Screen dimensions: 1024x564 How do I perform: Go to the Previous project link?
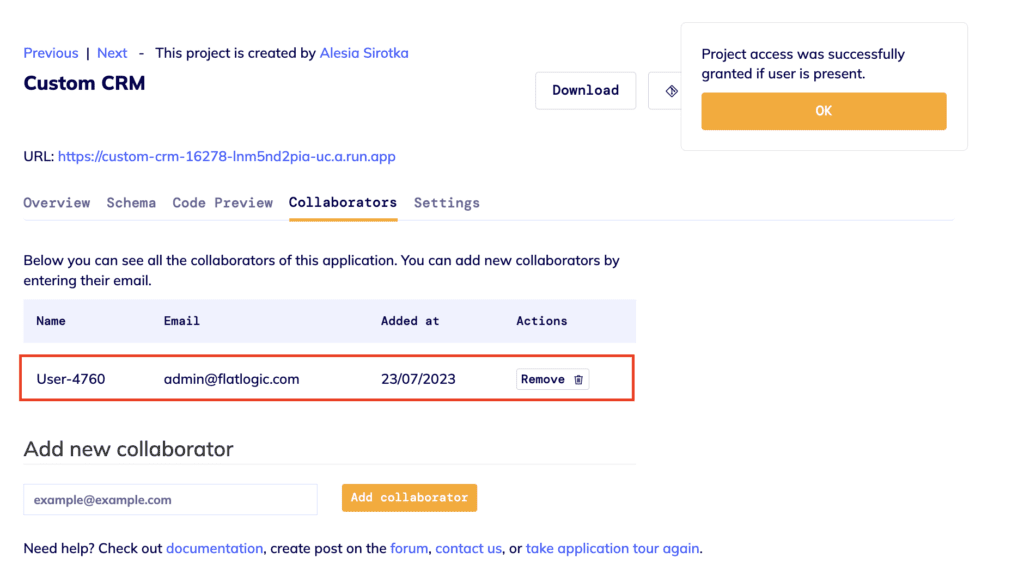click(x=51, y=53)
